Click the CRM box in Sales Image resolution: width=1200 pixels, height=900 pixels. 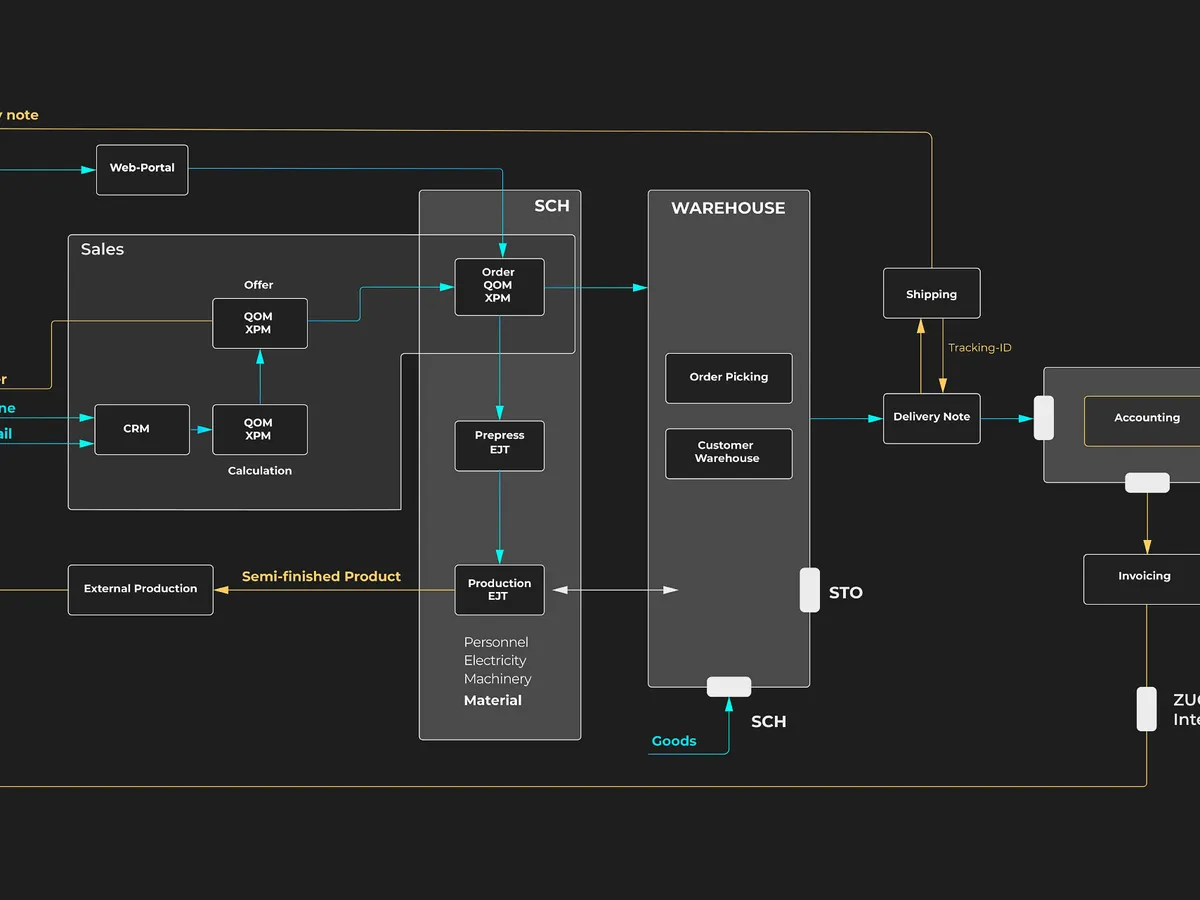141,429
